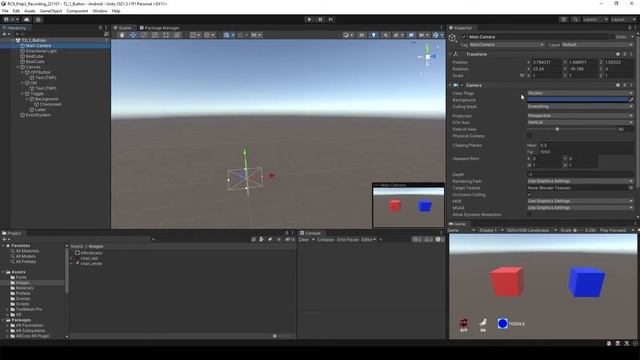This screenshot has width=640, height=360.
Task: Select Checkmark in the Hierarchy
Action: pos(51,104)
